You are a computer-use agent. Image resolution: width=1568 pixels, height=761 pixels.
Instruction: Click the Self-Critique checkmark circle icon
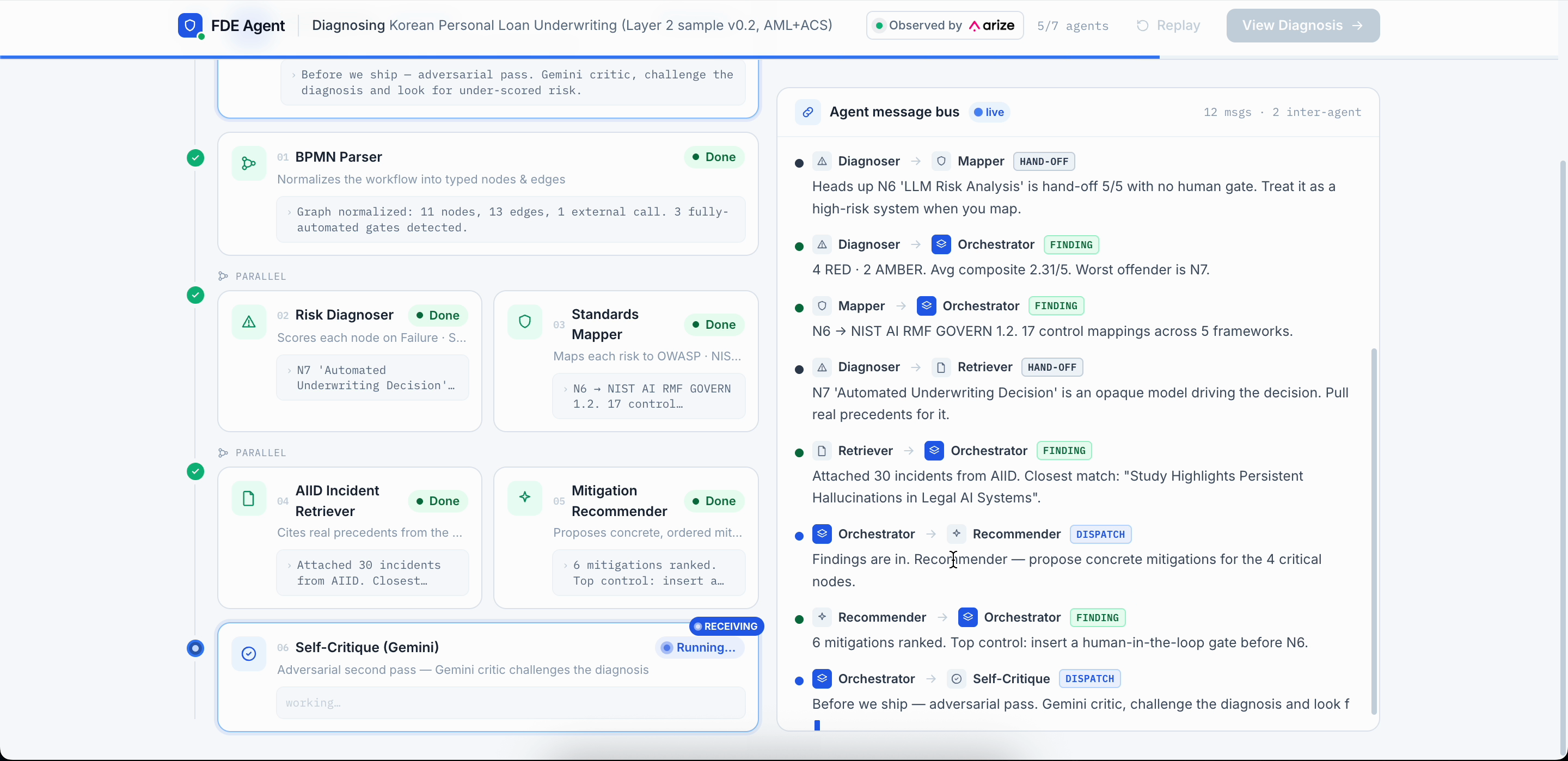coord(248,654)
